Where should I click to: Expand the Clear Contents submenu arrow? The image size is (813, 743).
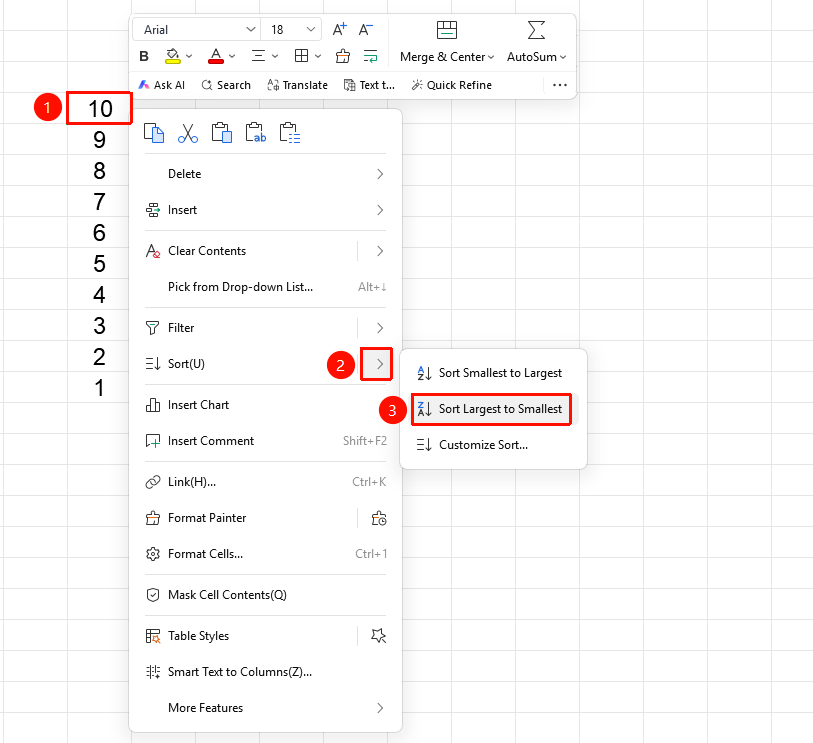[380, 251]
